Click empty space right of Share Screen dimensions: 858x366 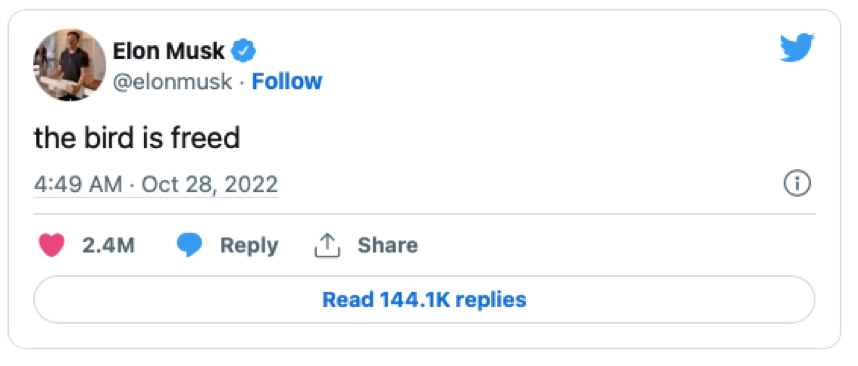point(602,245)
